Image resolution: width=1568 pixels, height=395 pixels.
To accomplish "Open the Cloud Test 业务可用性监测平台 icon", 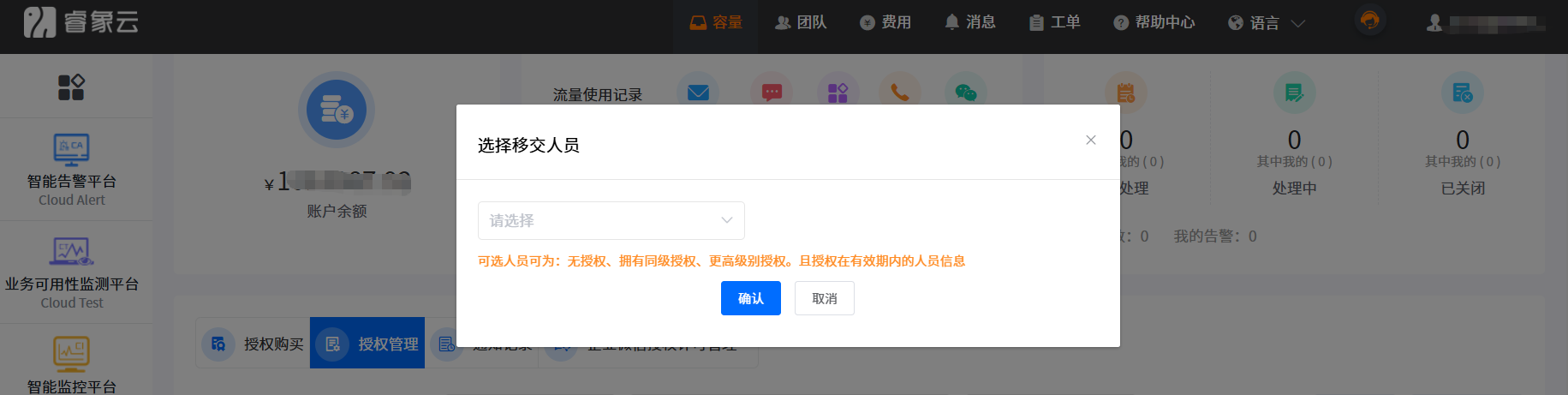I will coord(71,252).
